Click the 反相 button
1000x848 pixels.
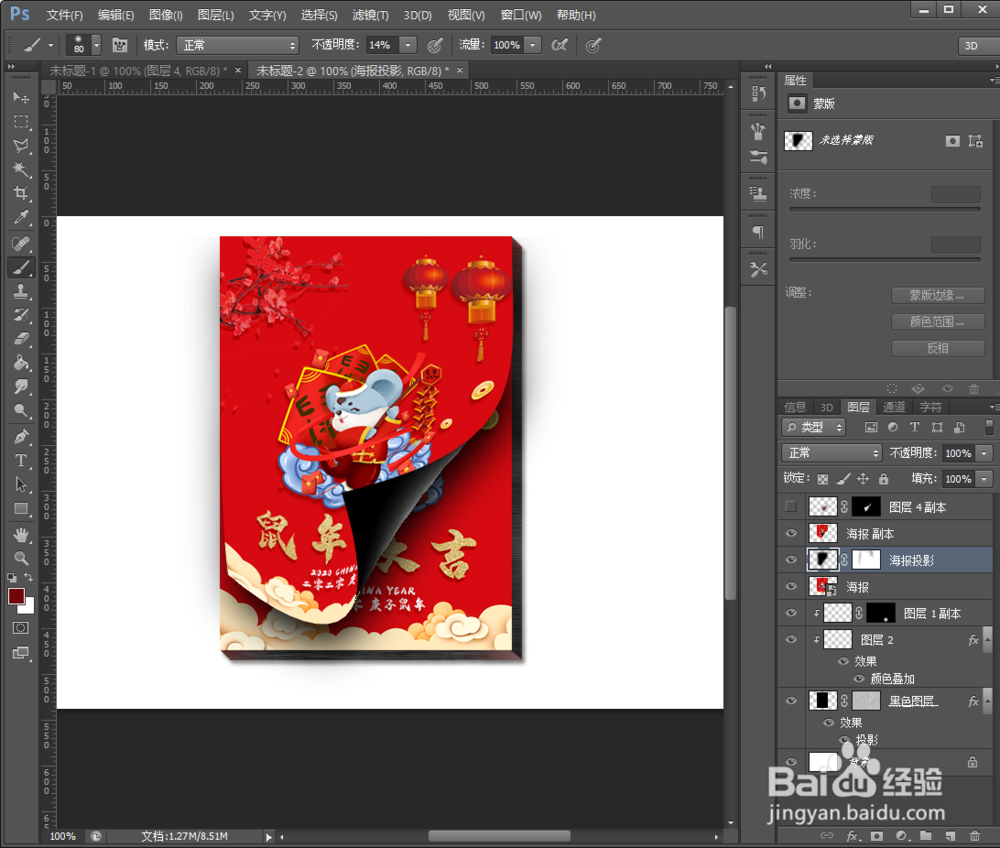[x=937, y=348]
